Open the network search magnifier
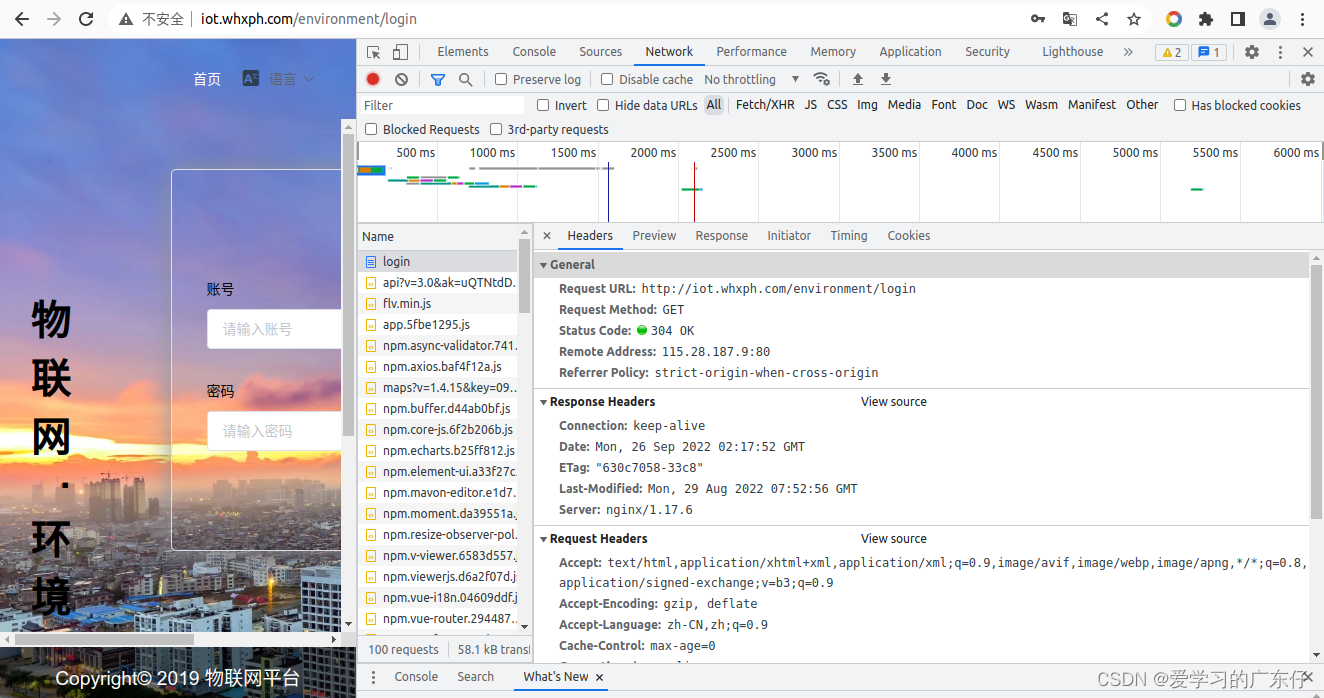The width and height of the screenshot is (1324, 698). (x=466, y=79)
